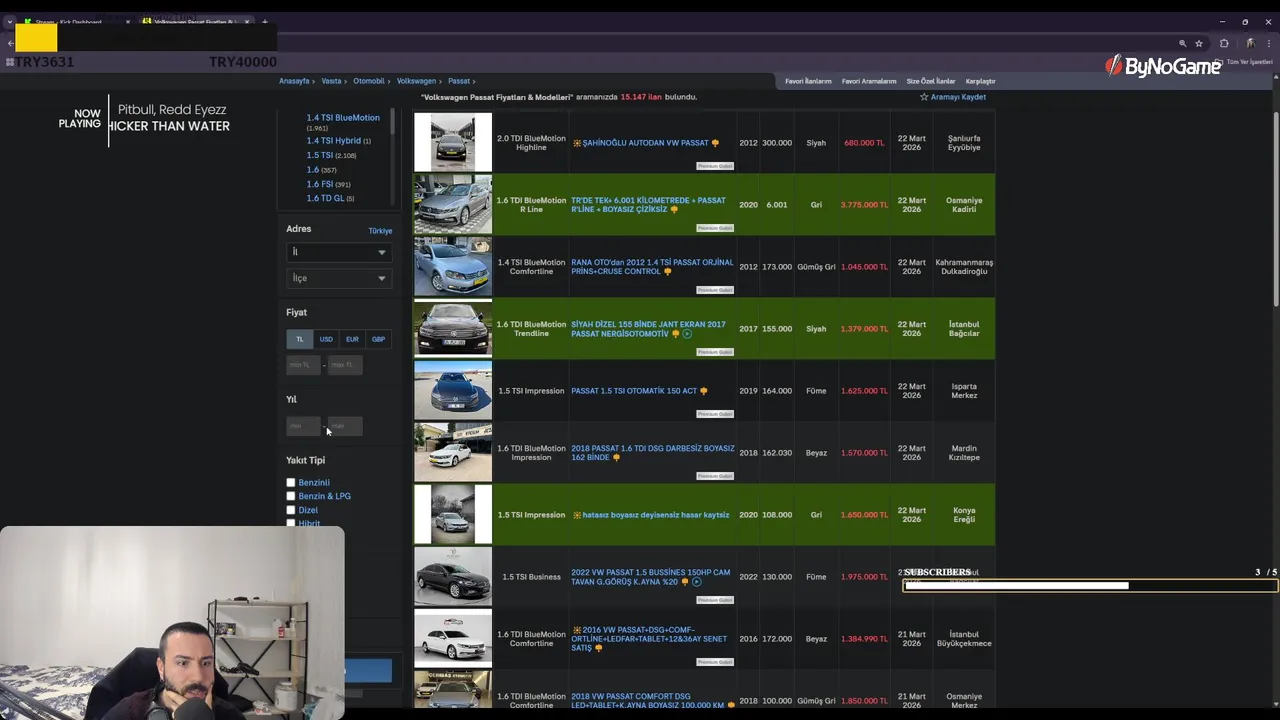Open Volkswagen breadcrumb category
1280x720 pixels.
click(416, 81)
